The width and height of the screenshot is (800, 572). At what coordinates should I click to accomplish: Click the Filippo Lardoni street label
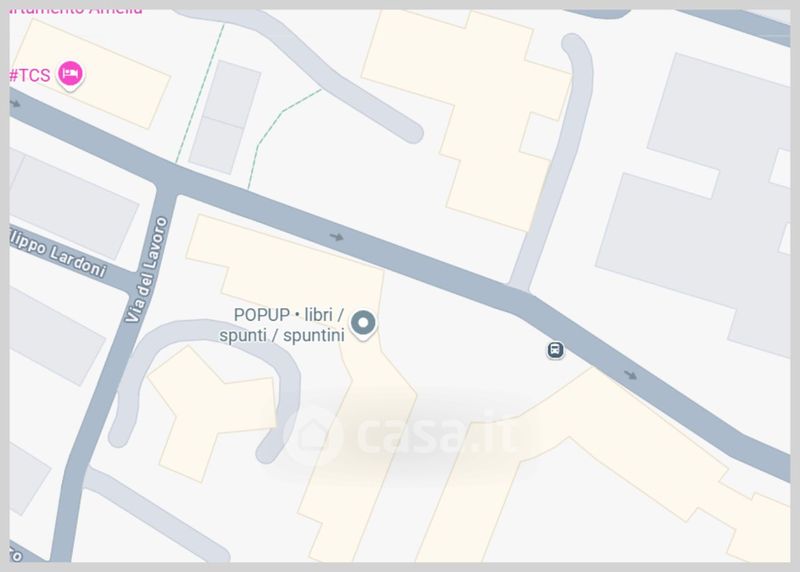58,254
